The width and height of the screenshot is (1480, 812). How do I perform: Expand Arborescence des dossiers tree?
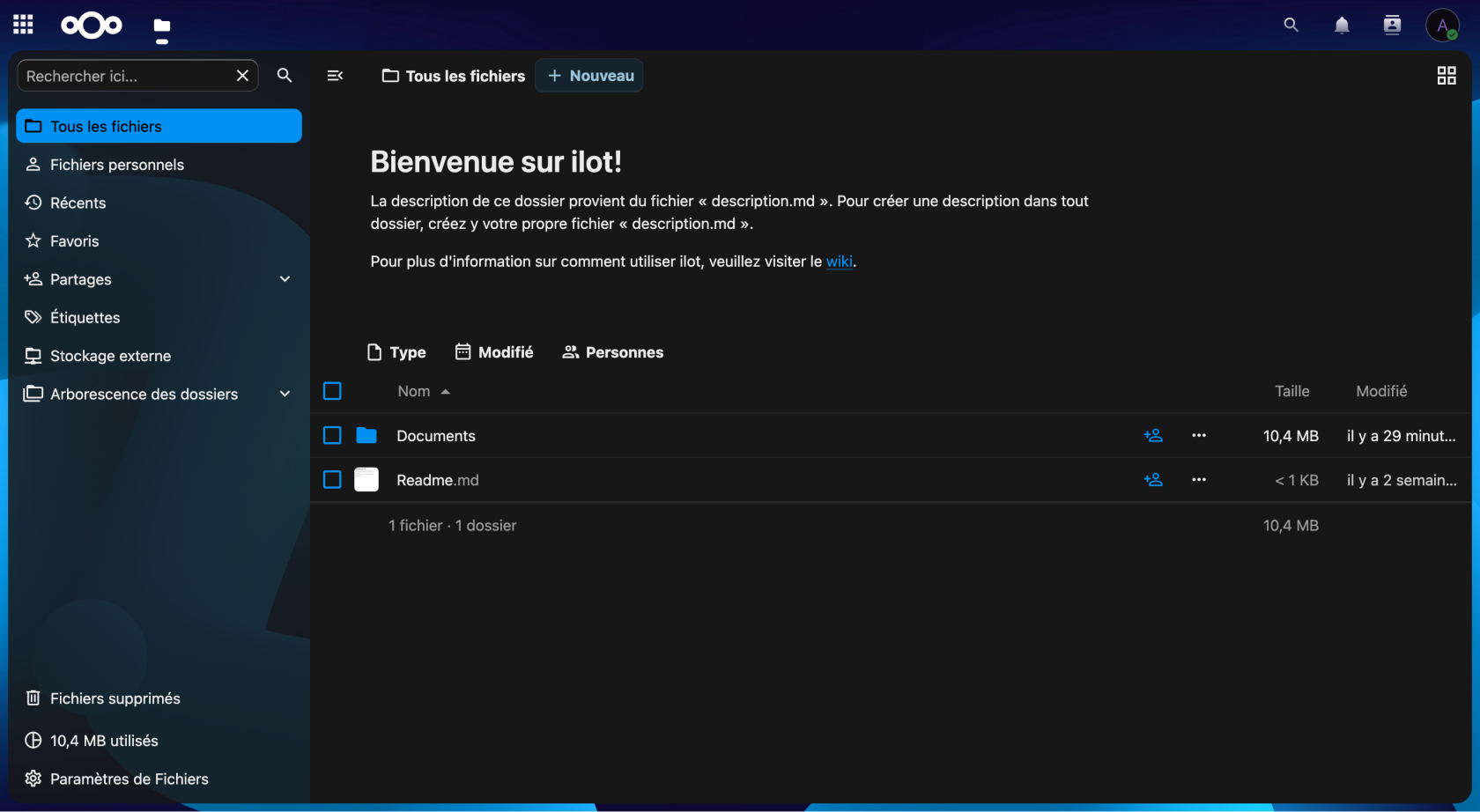tap(285, 394)
